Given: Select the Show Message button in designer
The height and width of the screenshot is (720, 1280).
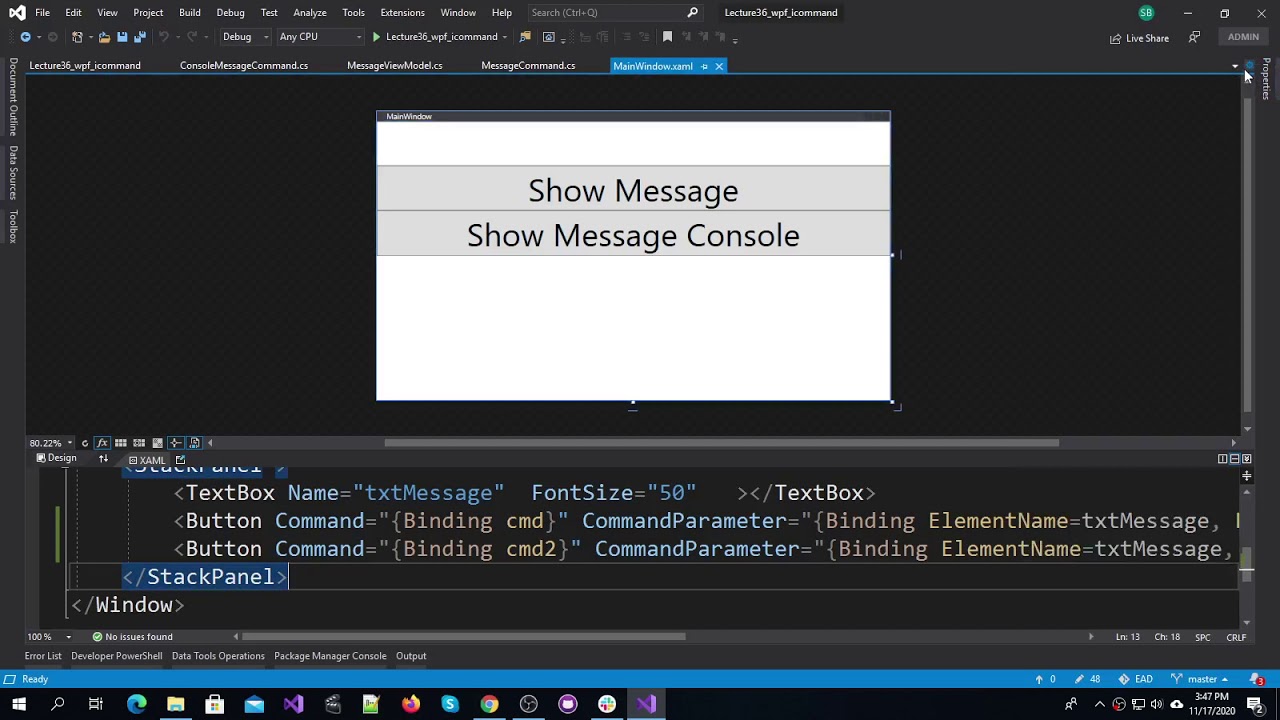Looking at the screenshot, I should [633, 190].
